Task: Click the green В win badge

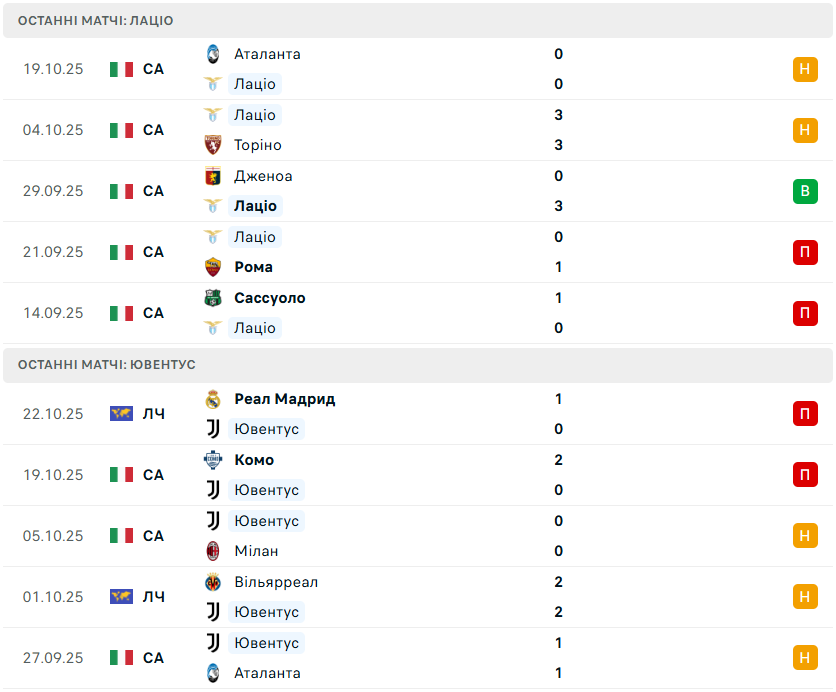Action: click(x=805, y=191)
